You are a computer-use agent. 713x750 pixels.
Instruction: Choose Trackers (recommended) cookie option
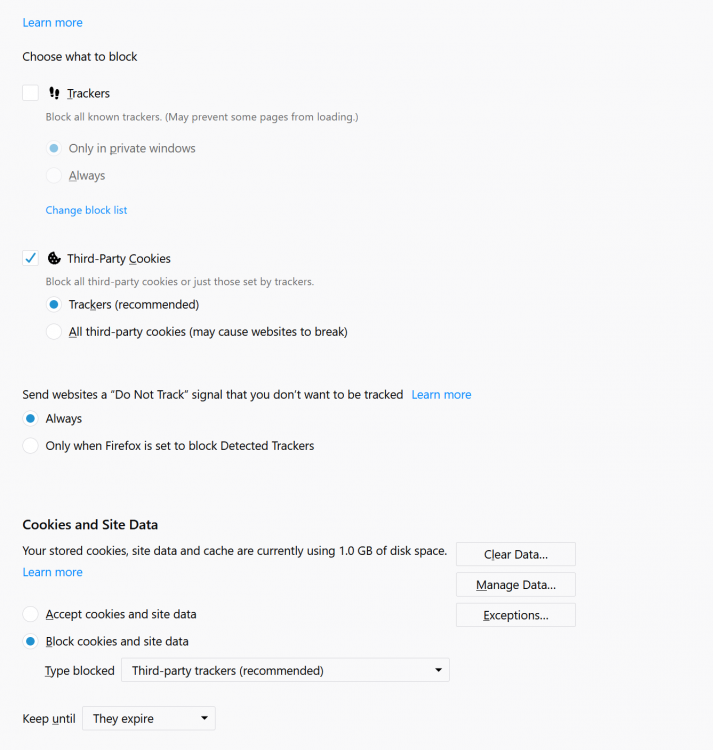coord(54,304)
